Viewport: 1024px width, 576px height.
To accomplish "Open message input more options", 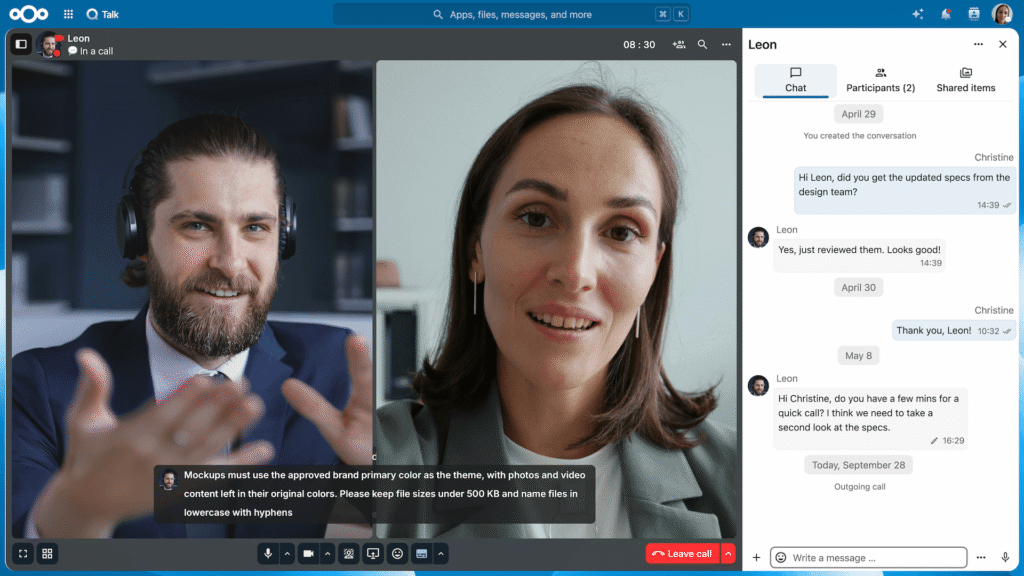I will pyautogui.click(x=981, y=558).
